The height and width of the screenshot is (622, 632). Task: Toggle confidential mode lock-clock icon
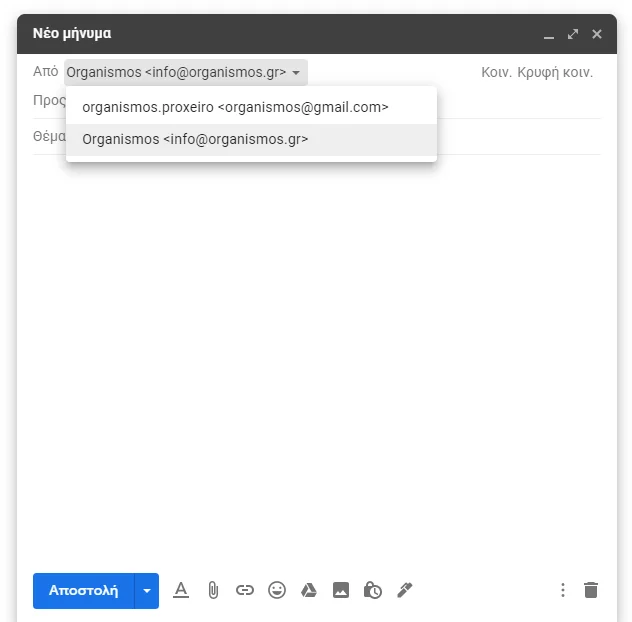[x=373, y=591]
